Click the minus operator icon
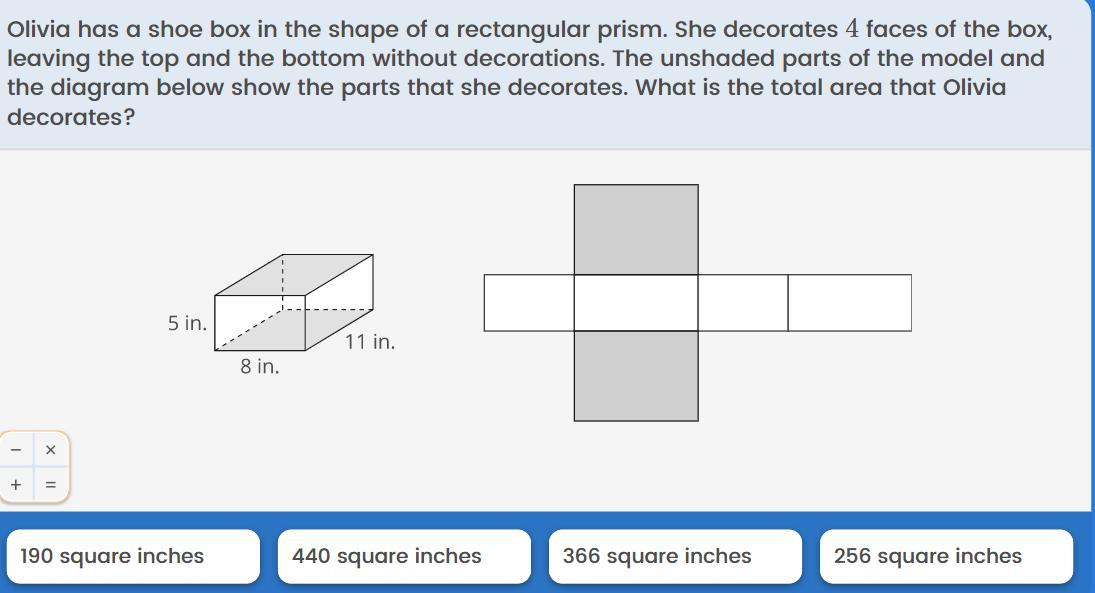The image size is (1095, 593). click(16, 450)
